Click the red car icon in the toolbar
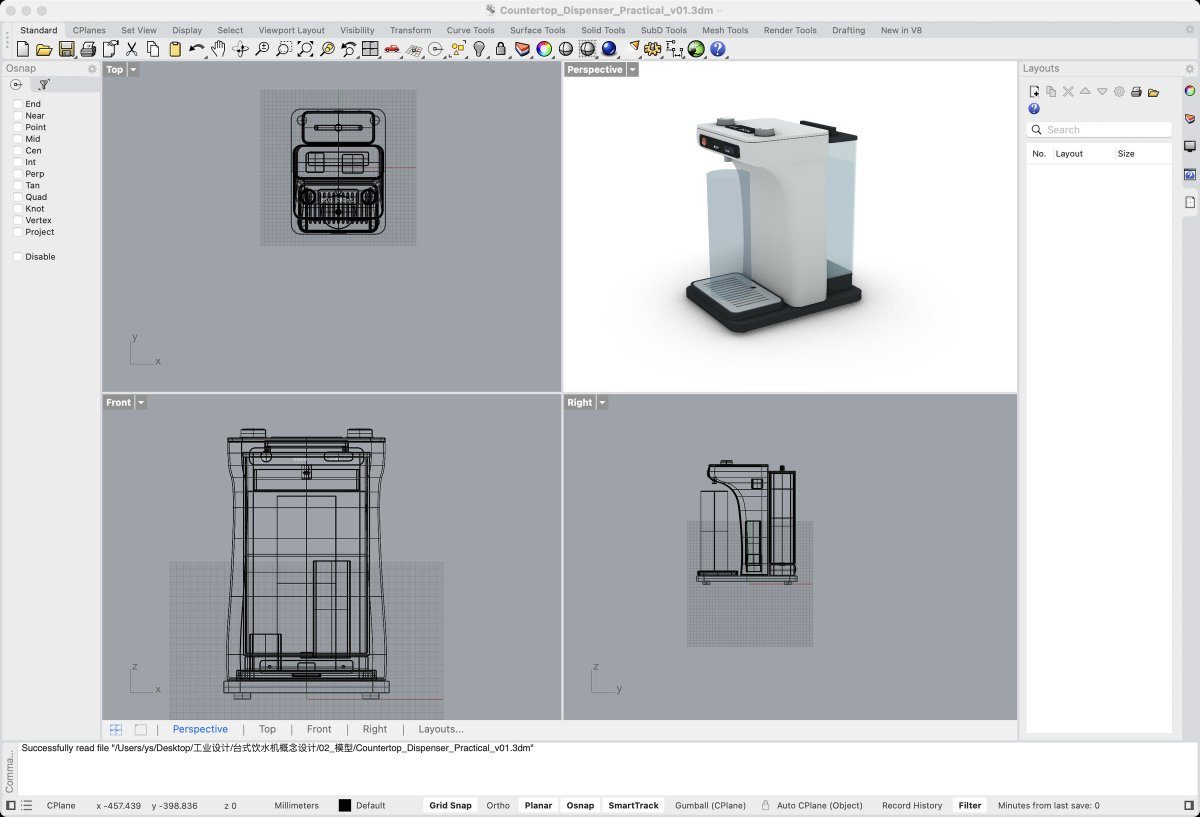 point(391,49)
